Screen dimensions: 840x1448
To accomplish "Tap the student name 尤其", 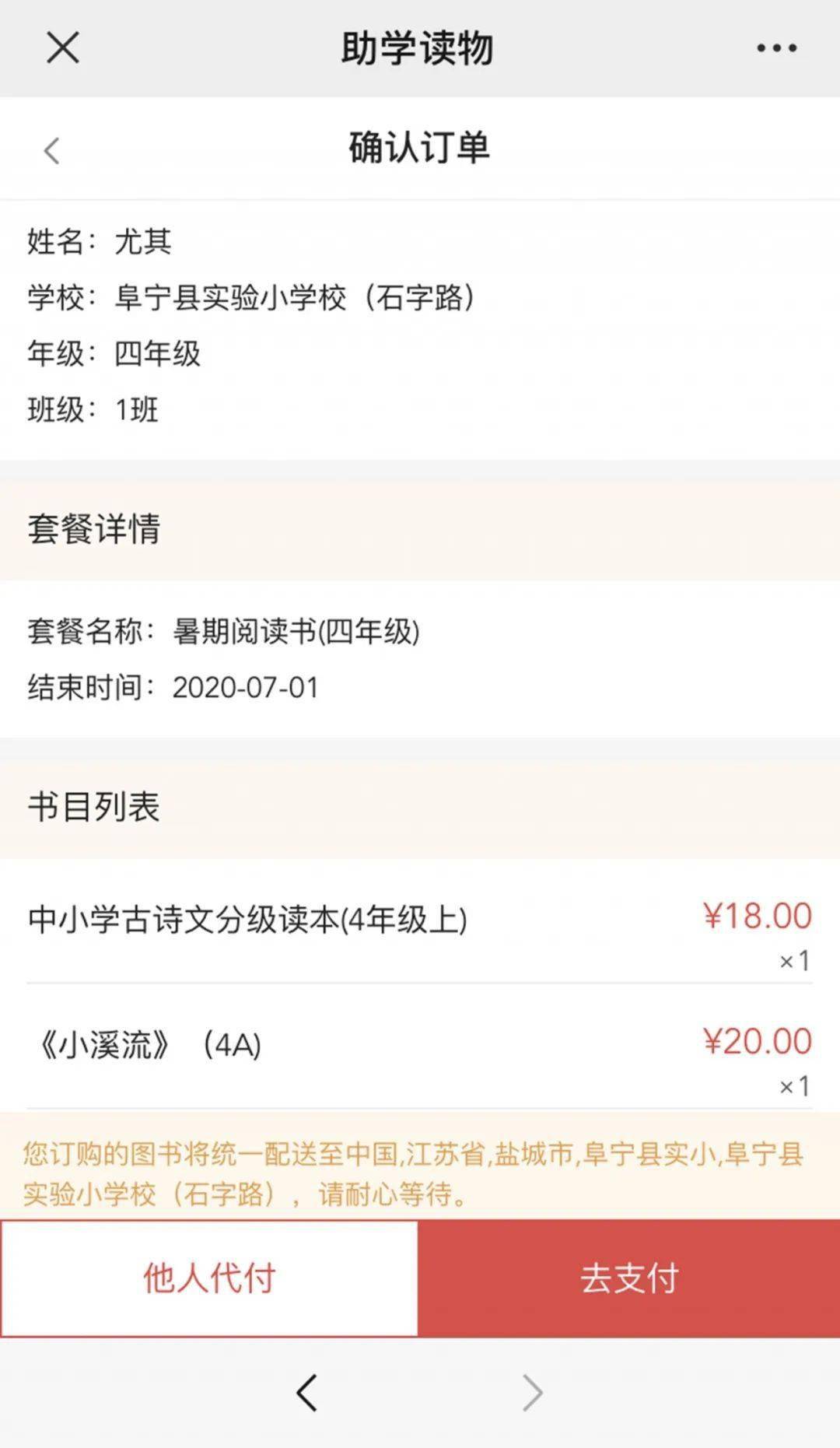I will pos(143,241).
